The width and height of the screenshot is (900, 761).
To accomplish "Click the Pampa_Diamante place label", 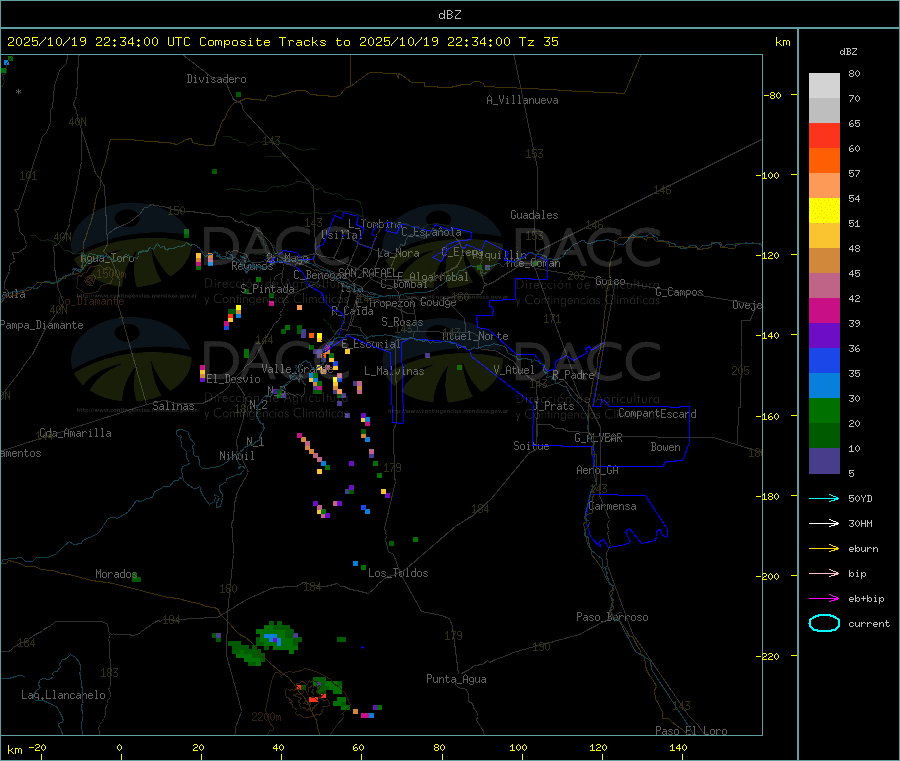I will coord(42,325).
